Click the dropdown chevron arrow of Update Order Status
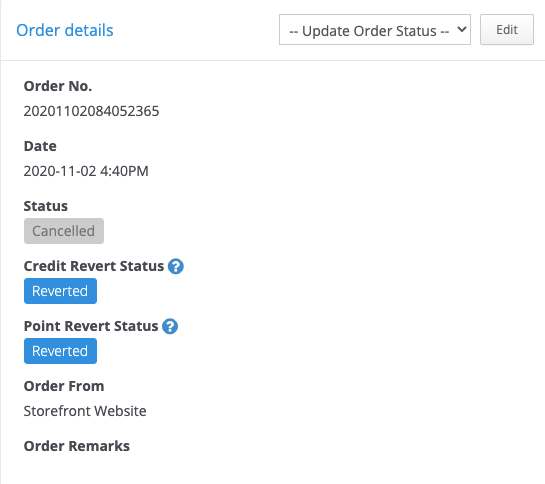 pos(462,30)
